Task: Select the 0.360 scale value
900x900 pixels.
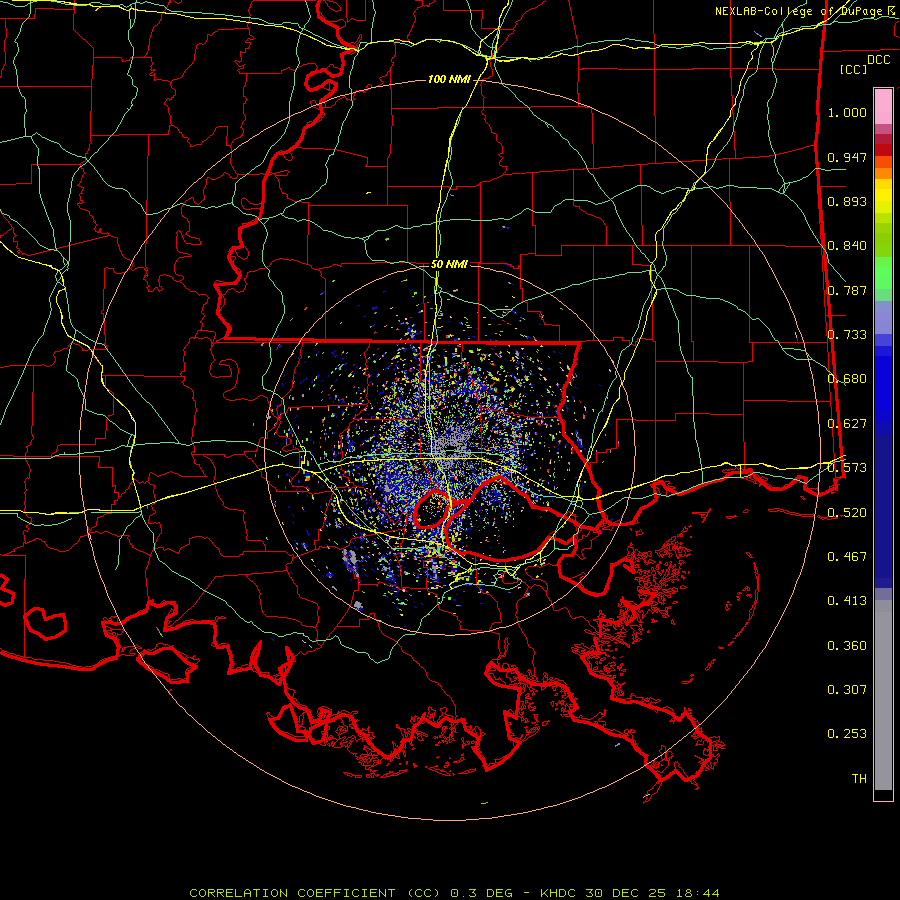Action: point(847,646)
